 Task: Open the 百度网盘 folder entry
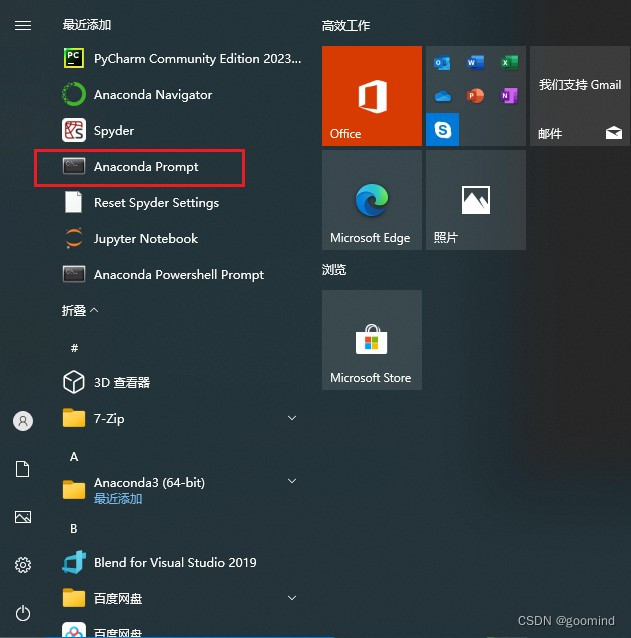click(x=179, y=598)
